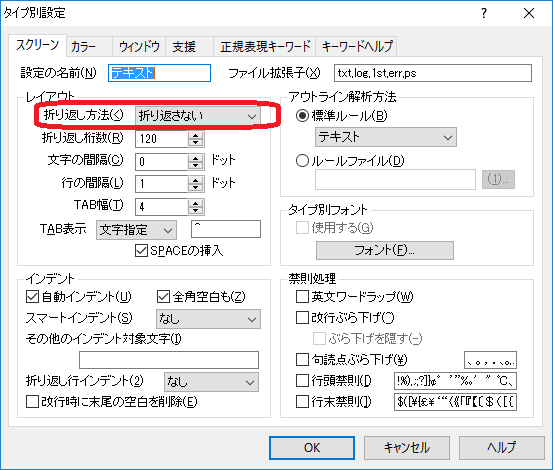Image resolution: width=553 pixels, height=470 pixels.
Task: Increase 行の間隔 with up arrow
Action: click(195, 180)
